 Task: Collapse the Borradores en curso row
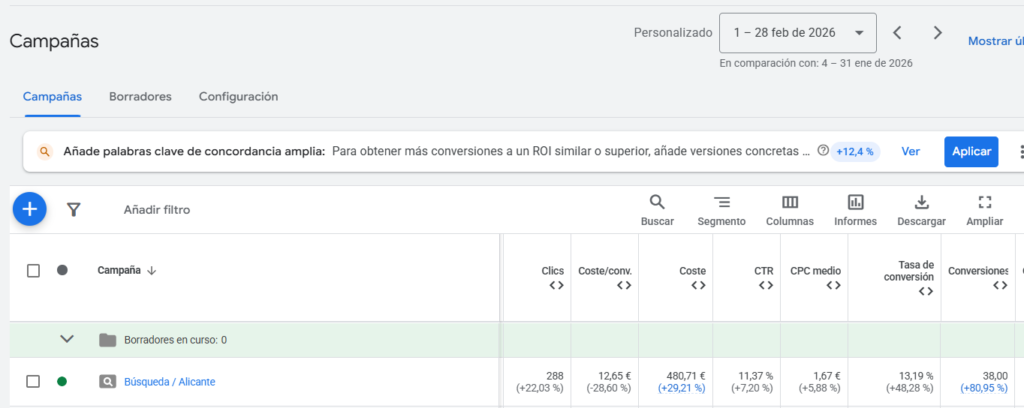[x=67, y=339]
